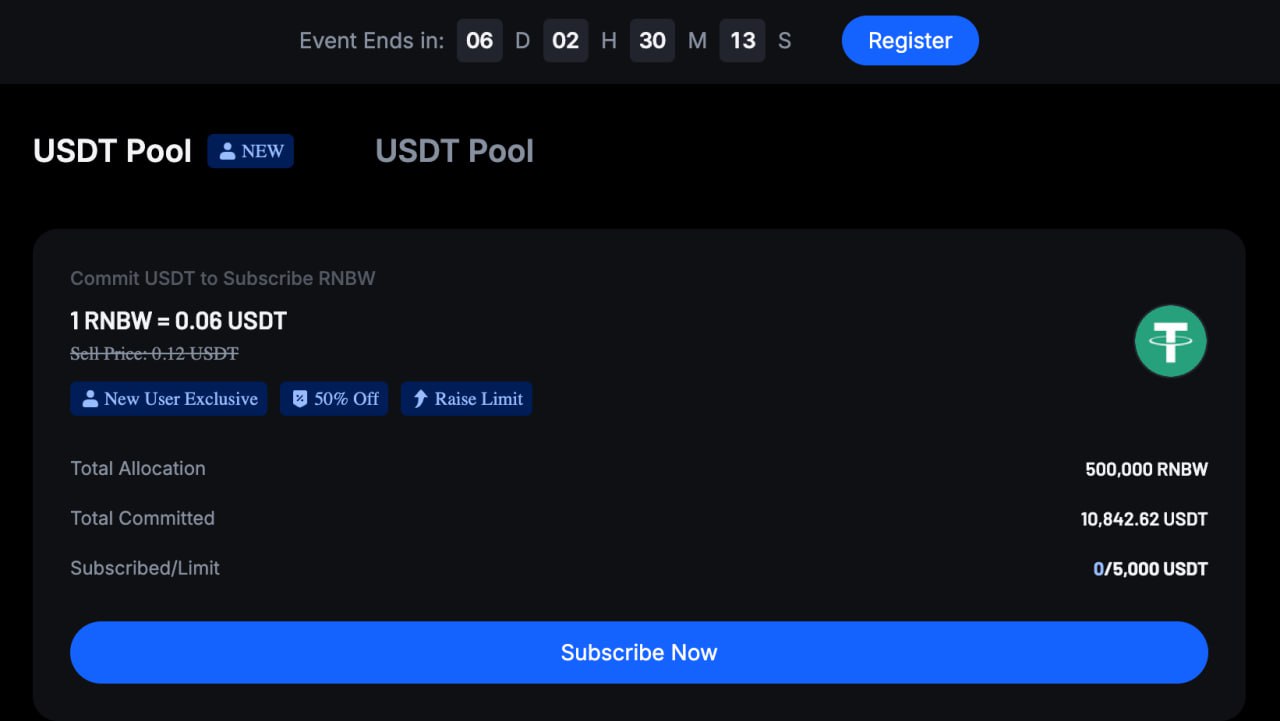Click the Subscribe Now button
The height and width of the screenshot is (721, 1280).
click(x=639, y=653)
